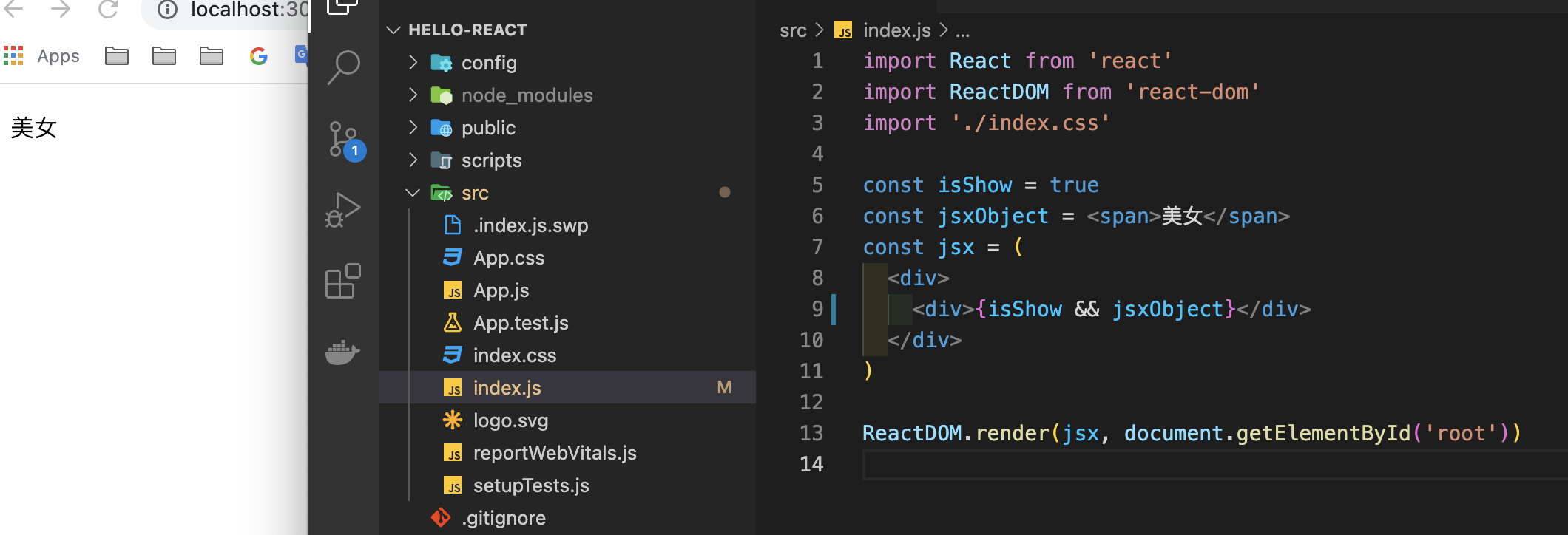This screenshot has width=1568, height=535.
Task: Click the browser forward arrow
Action: coord(61,9)
